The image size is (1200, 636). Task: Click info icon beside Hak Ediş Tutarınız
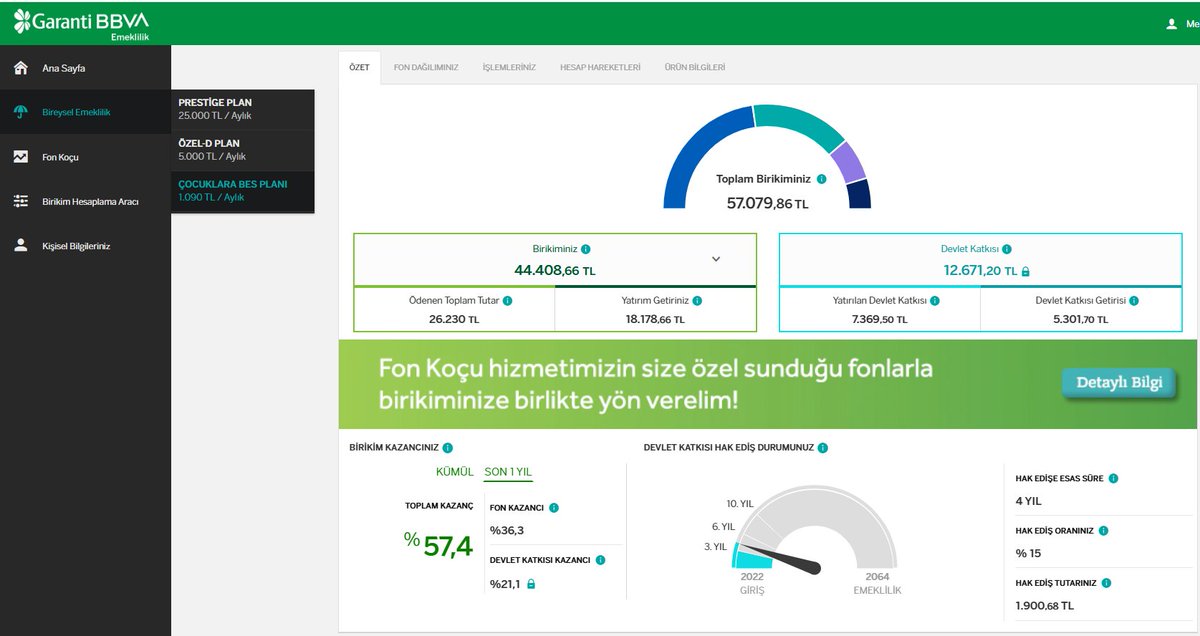pos(1106,582)
